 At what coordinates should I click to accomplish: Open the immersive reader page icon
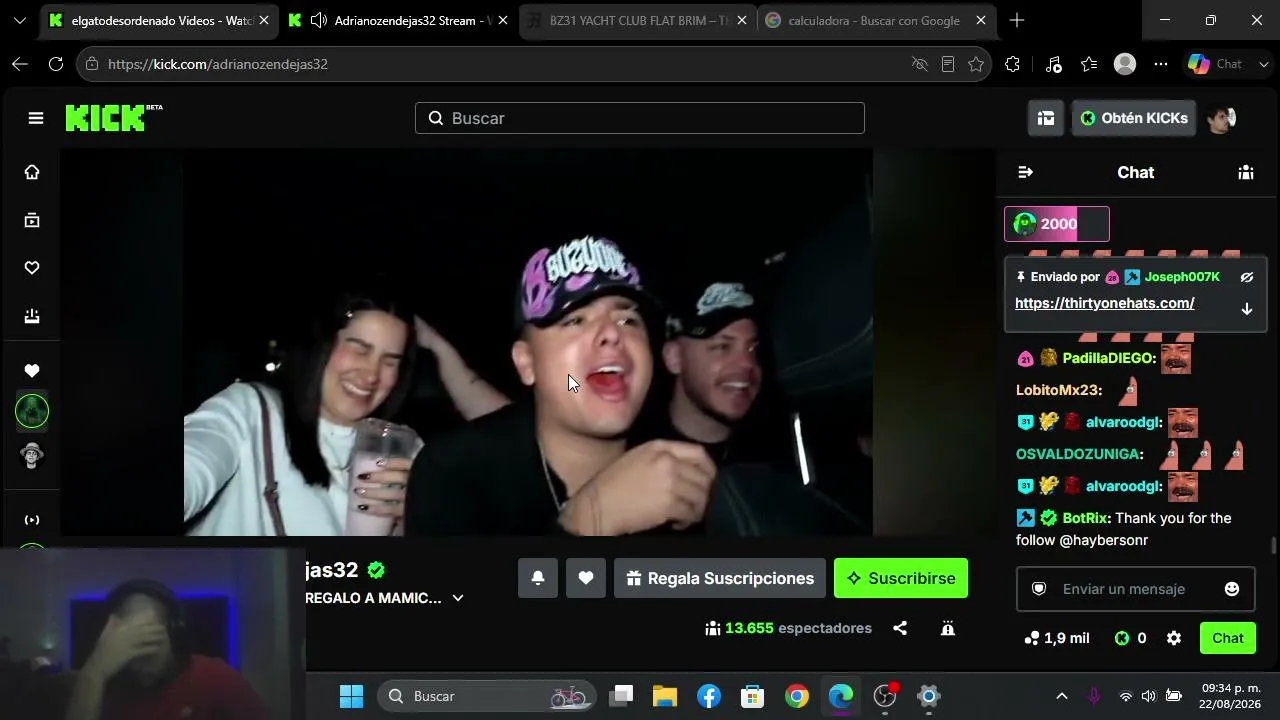coord(948,64)
